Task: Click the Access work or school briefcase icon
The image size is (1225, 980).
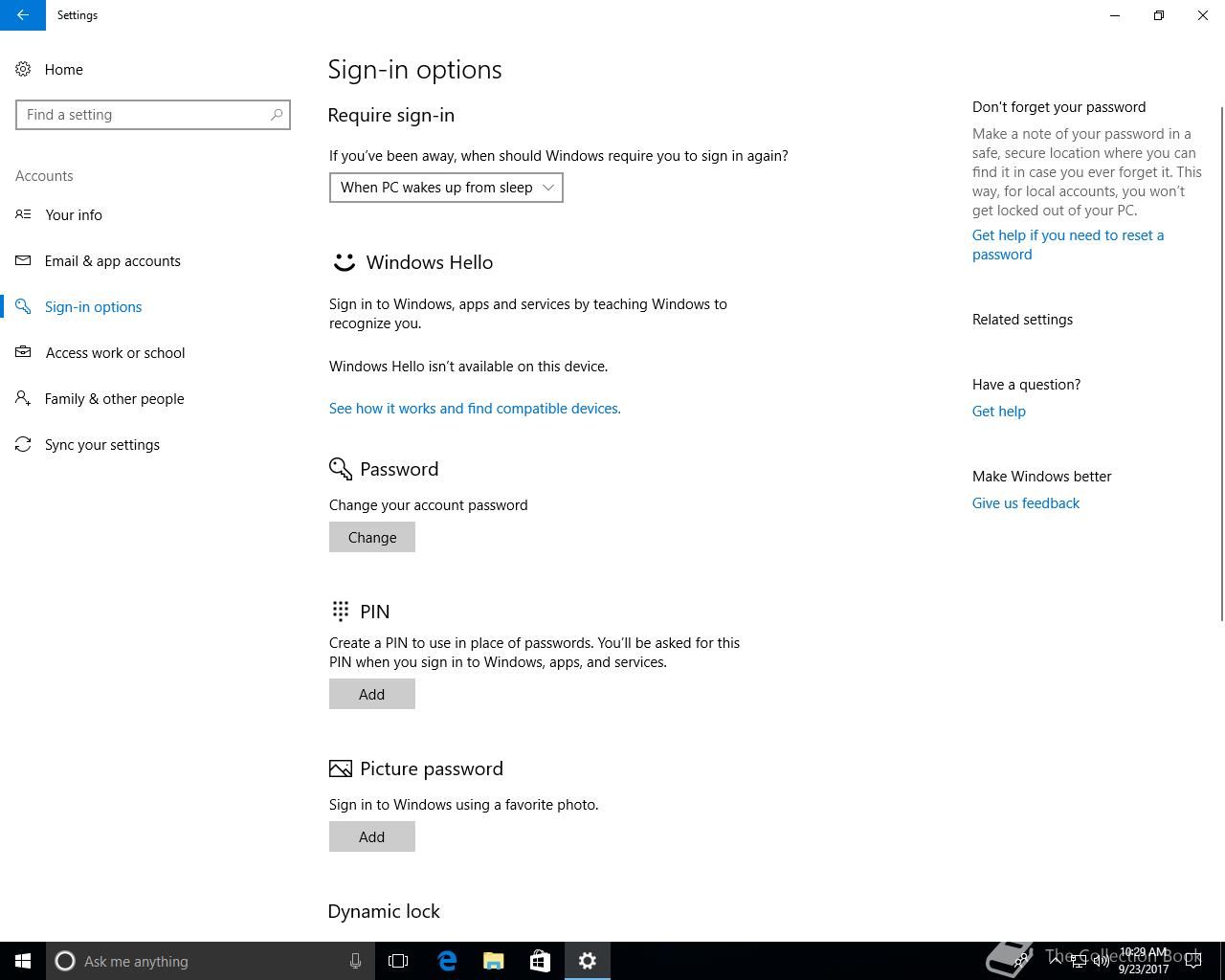Action: click(x=23, y=352)
